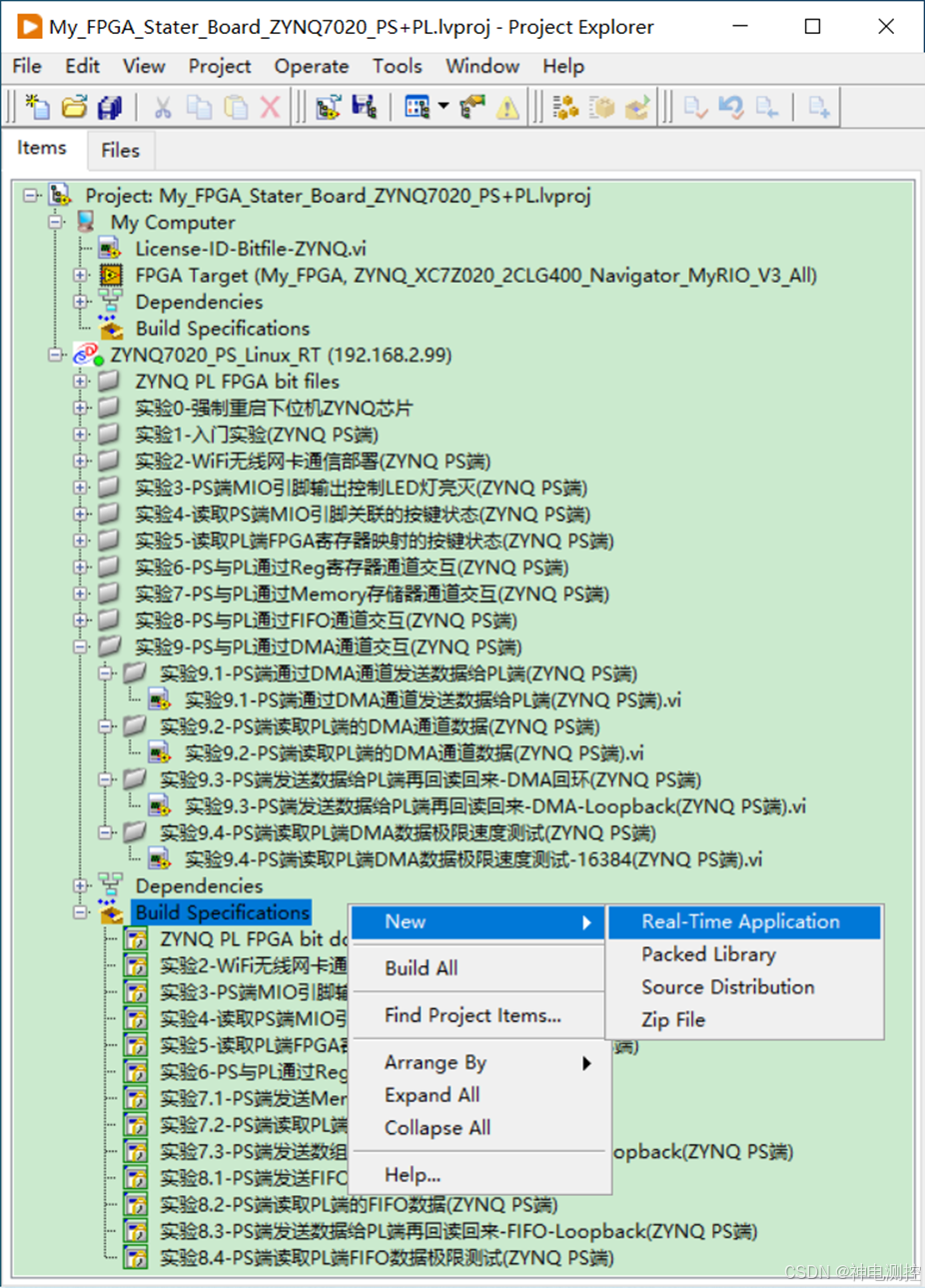The image size is (925, 1288).
Task: Click the VI icon of License-ID-Bitfile-ZYNQ.vi
Action: coord(110,249)
